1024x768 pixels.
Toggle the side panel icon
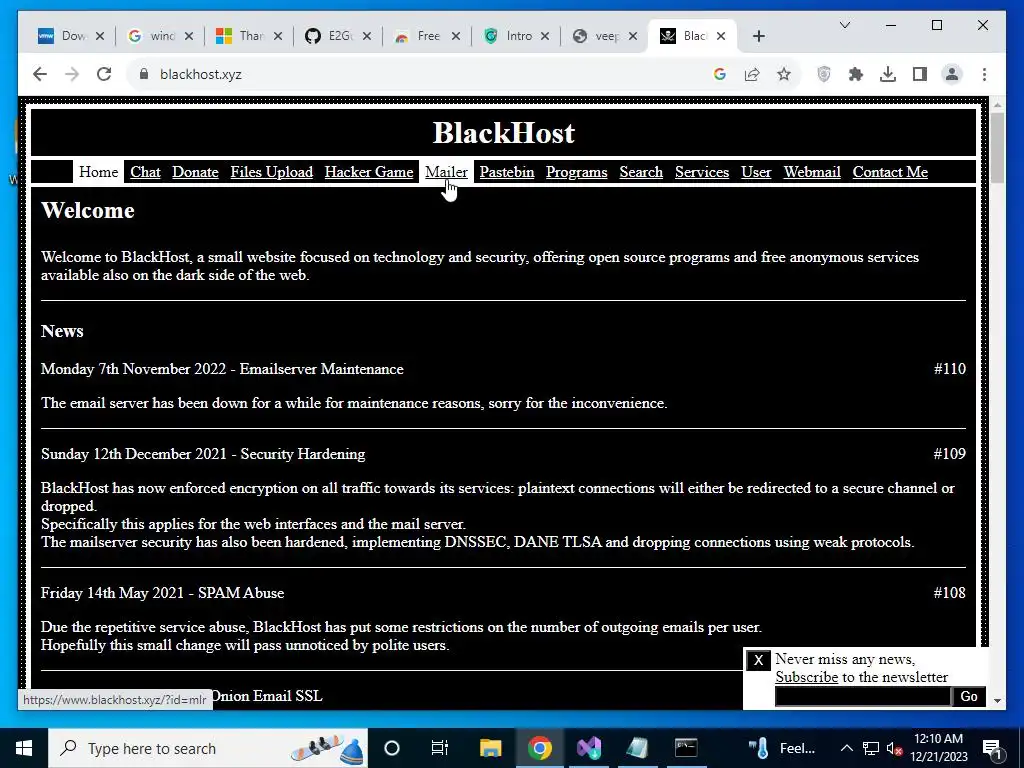(x=920, y=74)
